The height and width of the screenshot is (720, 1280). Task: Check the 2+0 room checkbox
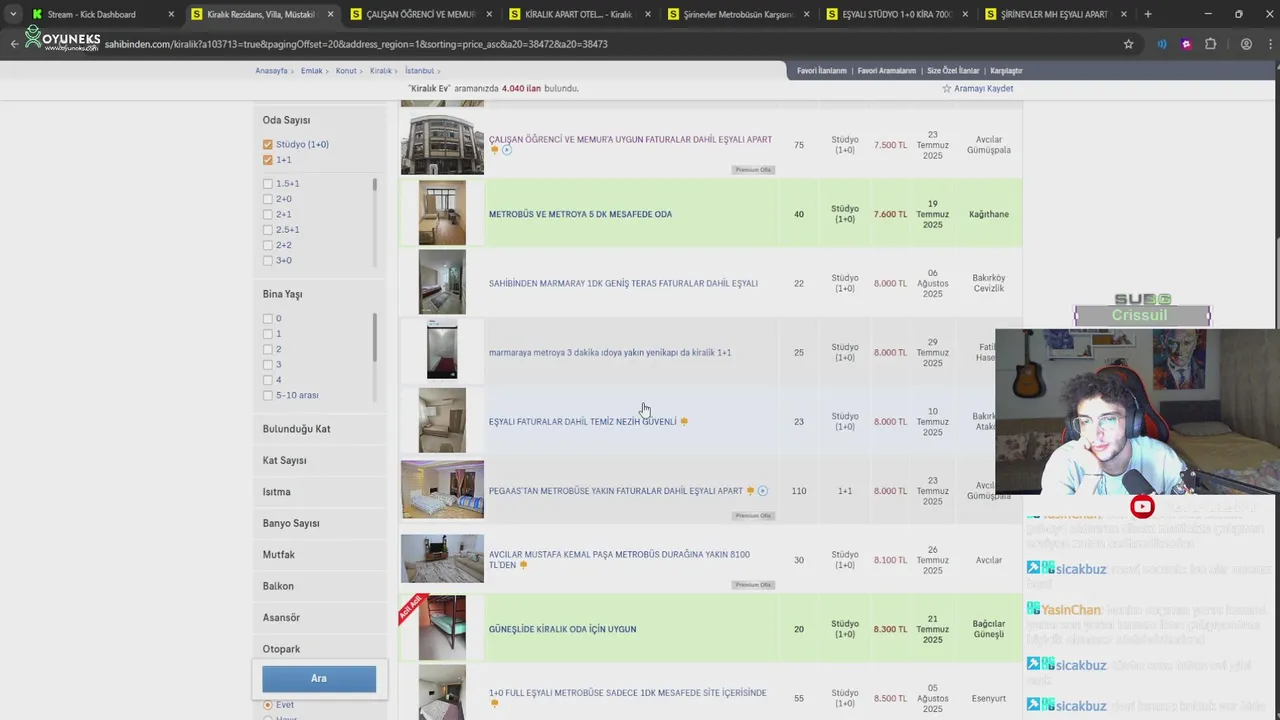(267, 199)
